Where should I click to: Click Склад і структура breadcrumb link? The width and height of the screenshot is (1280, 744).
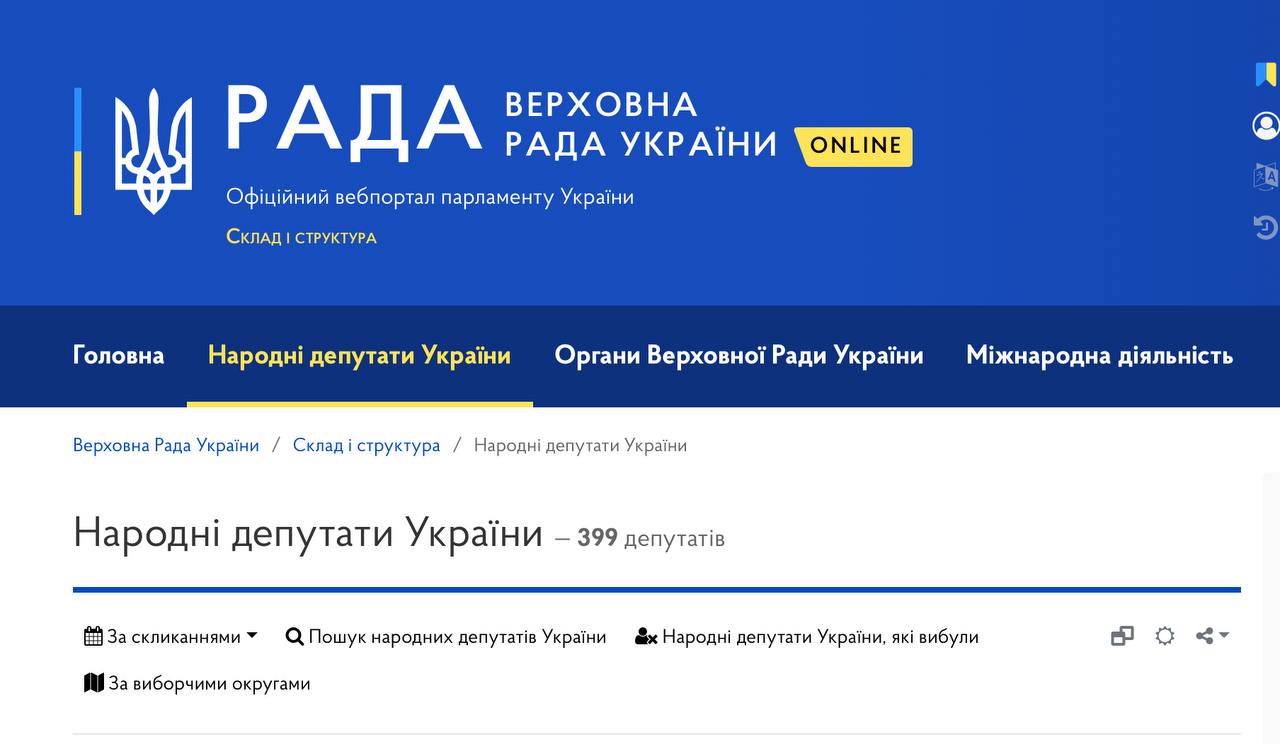coord(366,445)
